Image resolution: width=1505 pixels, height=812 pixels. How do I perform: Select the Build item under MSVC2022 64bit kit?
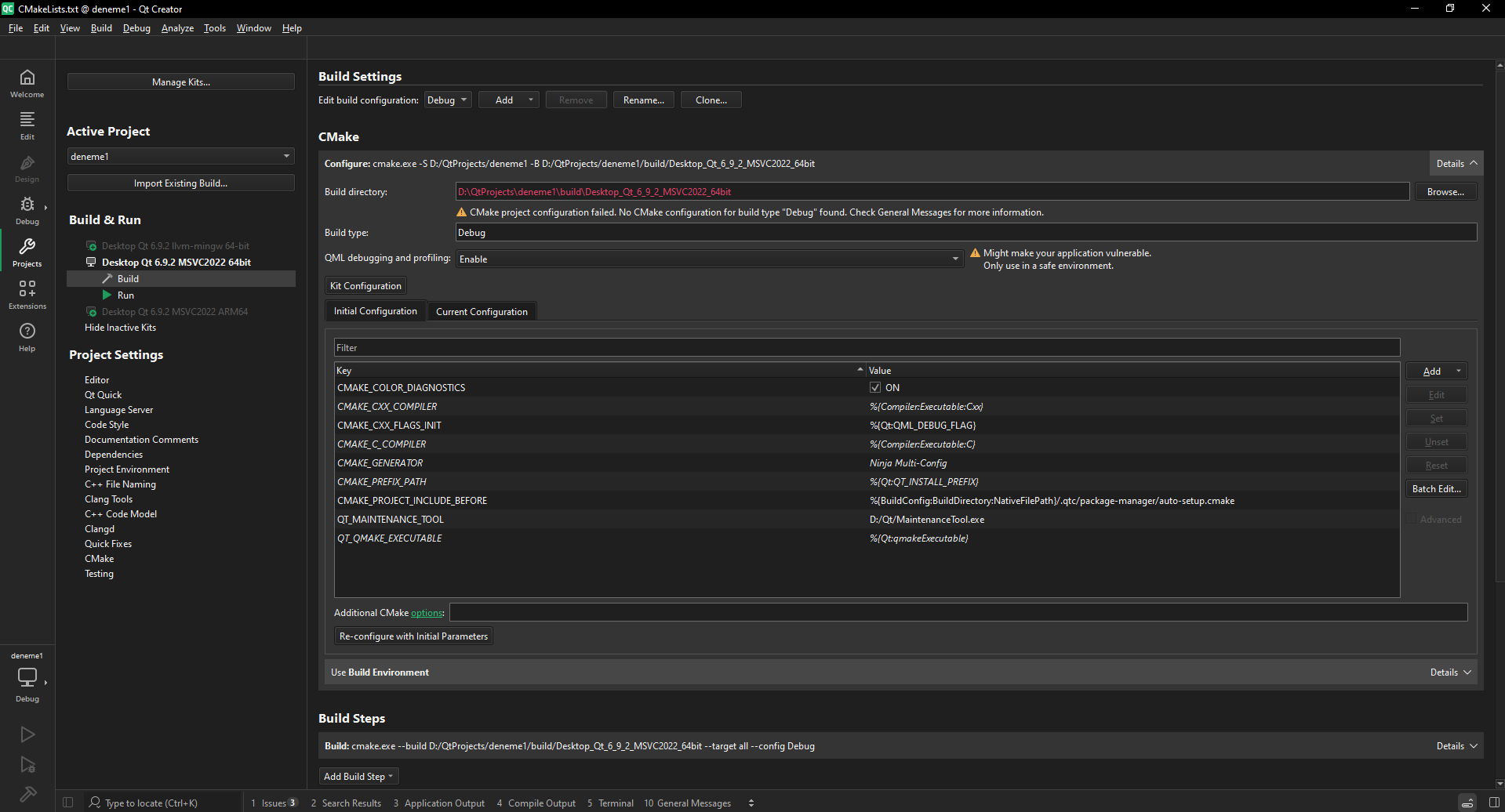click(x=181, y=279)
